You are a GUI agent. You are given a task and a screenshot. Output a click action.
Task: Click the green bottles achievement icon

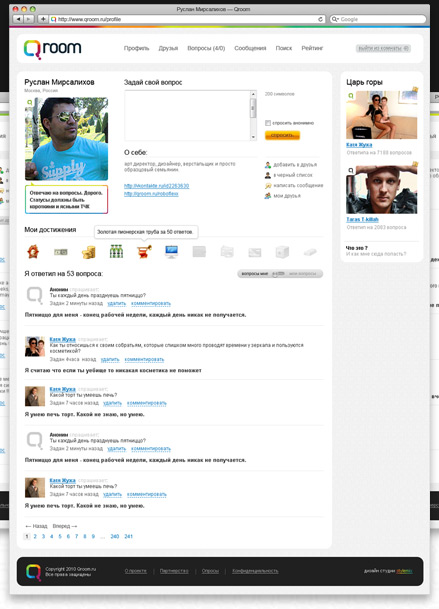pos(116,252)
